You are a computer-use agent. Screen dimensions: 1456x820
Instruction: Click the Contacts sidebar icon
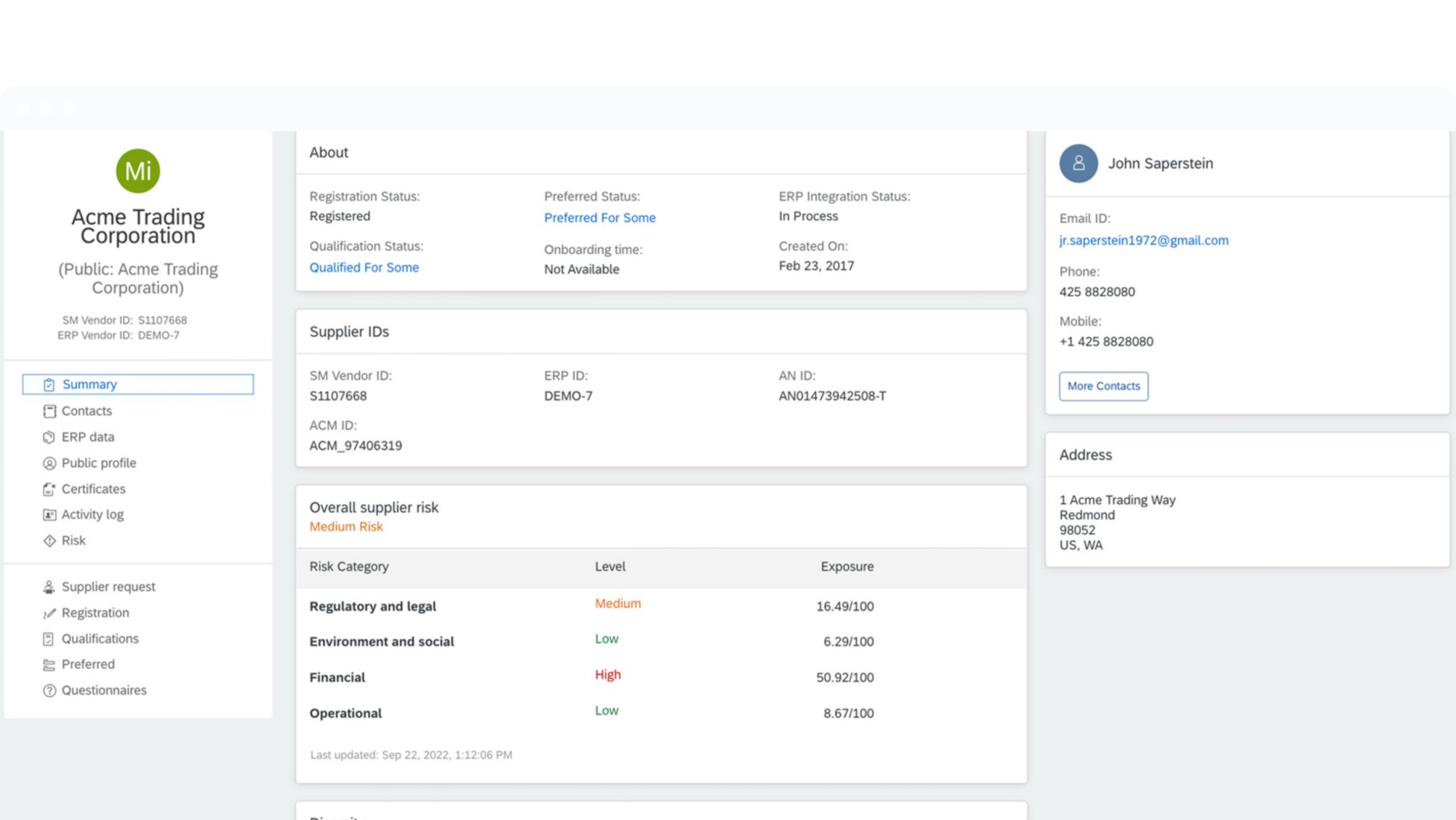pyautogui.click(x=49, y=411)
